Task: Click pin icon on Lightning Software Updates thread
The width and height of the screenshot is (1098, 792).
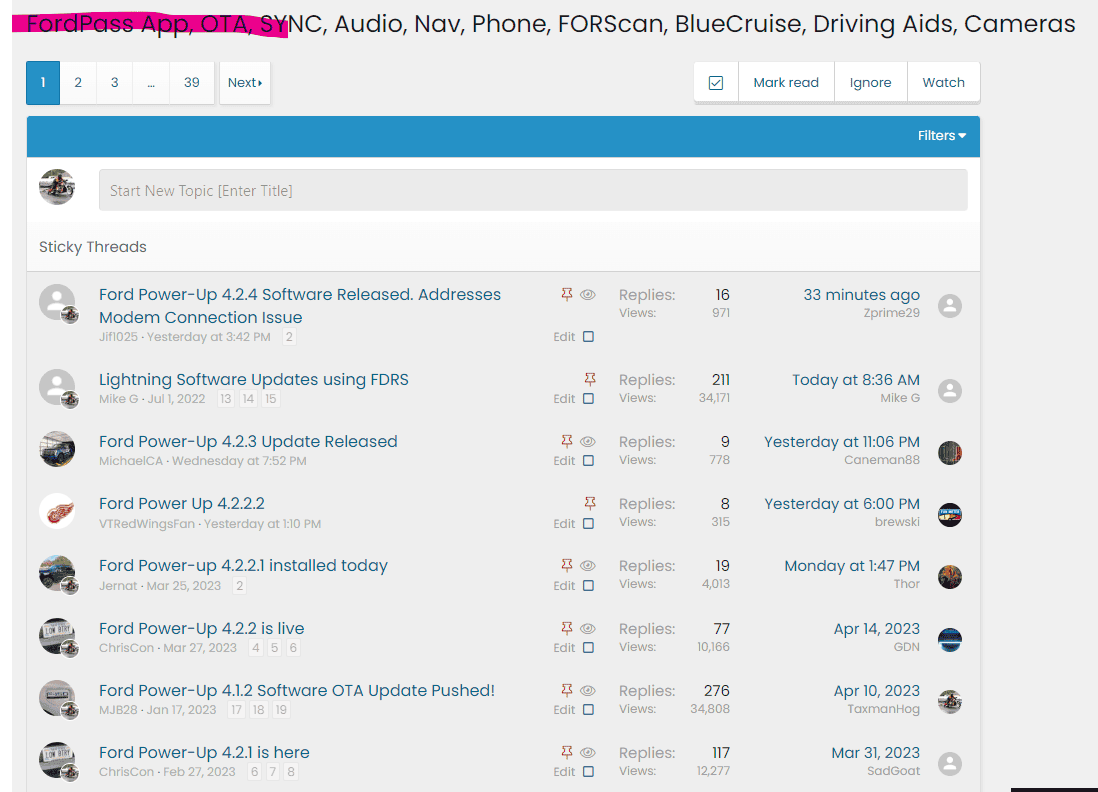Action: click(x=590, y=380)
